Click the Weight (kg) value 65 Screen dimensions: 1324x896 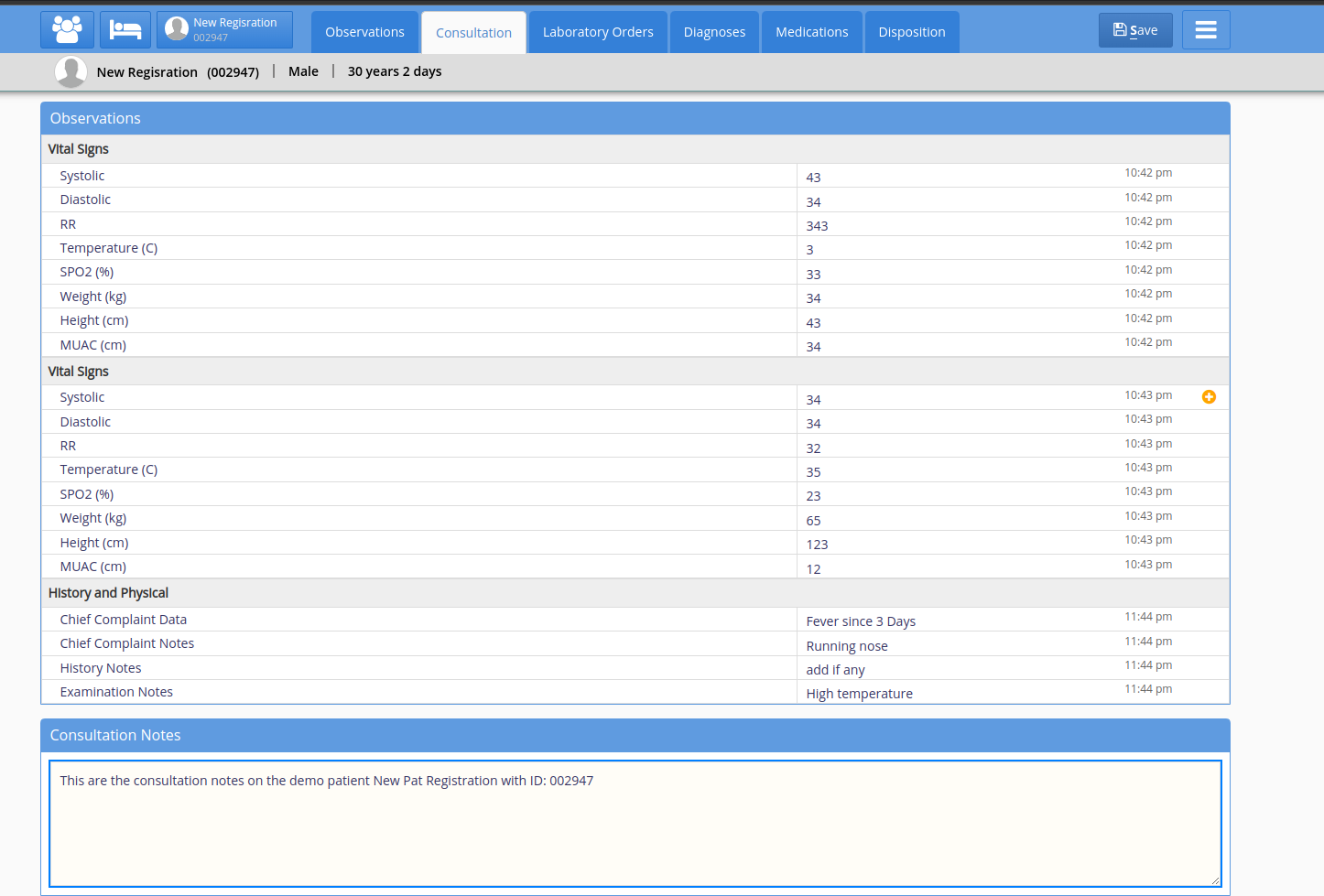point(813,521)
